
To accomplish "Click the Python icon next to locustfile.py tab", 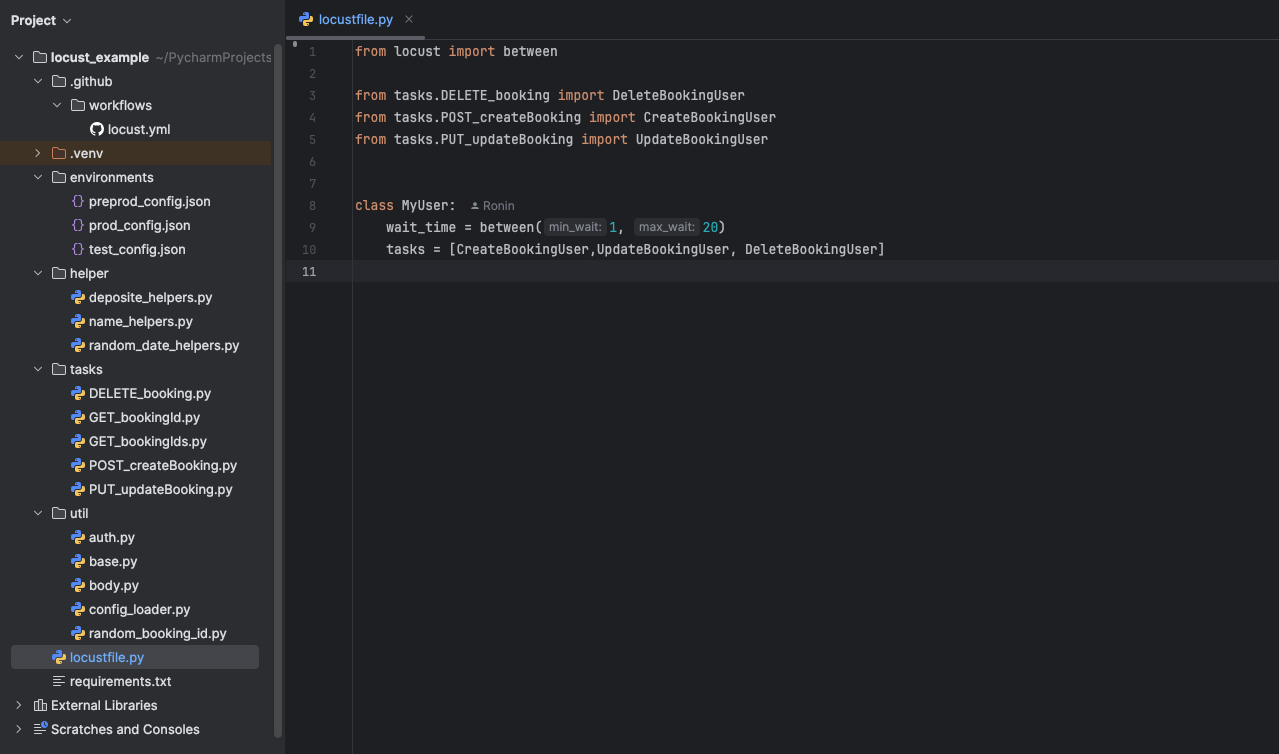I will (305, 19).
